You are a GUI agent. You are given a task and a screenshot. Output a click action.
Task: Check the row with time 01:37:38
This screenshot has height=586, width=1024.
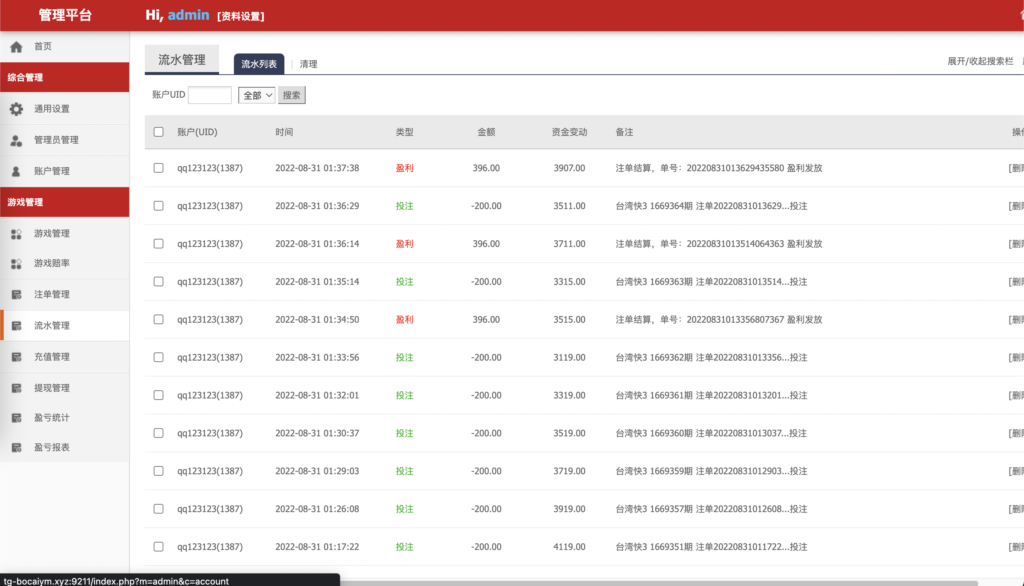158,168
